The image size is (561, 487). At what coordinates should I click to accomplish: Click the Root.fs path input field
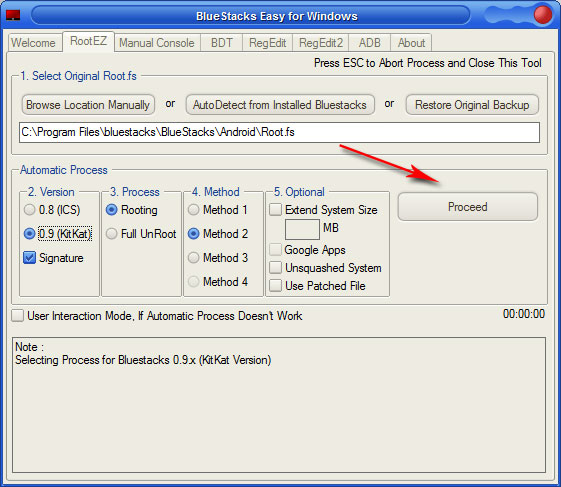tap(279, 132)
